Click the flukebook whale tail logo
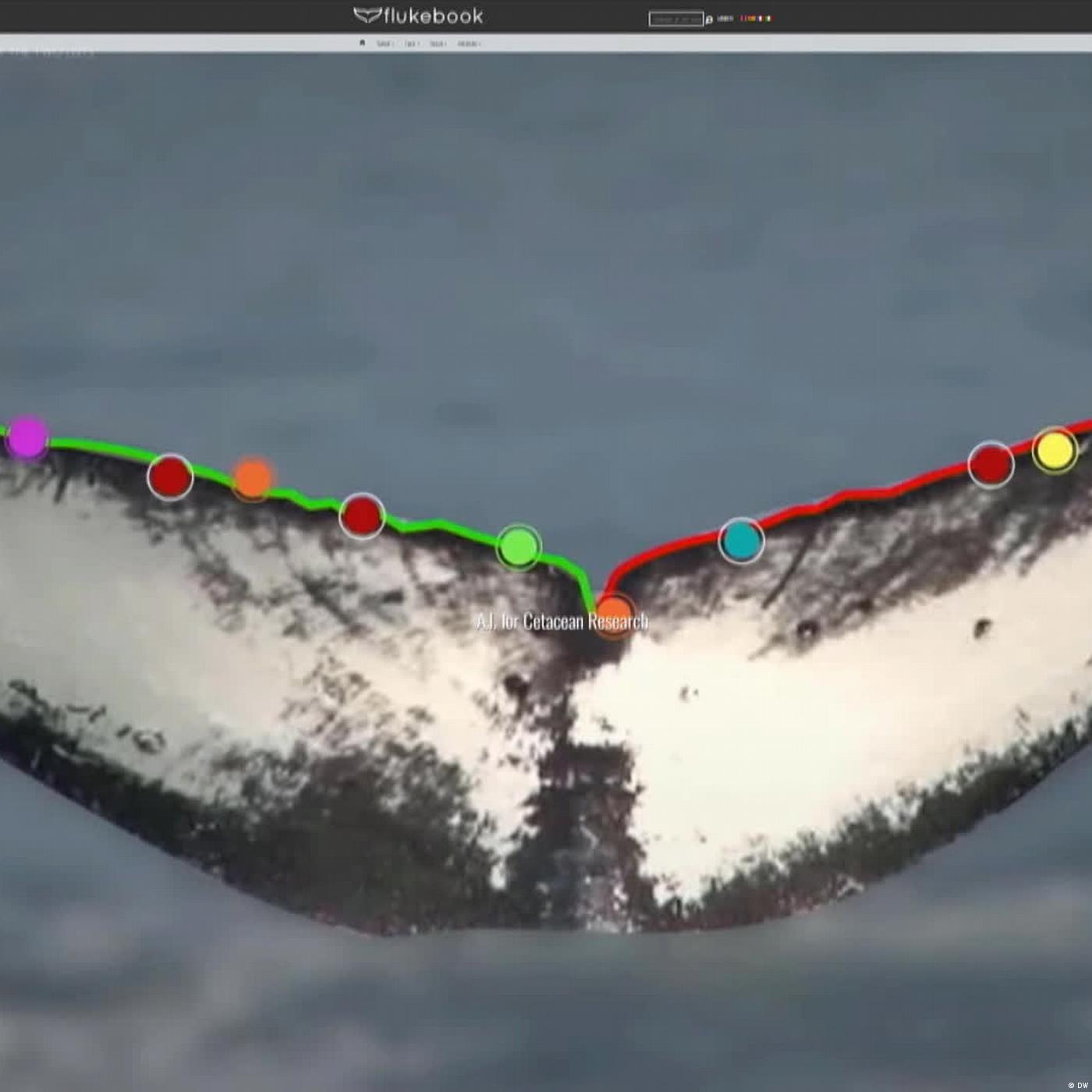The width and height of the screenshot is (1092, 1092). pos(367,16)
